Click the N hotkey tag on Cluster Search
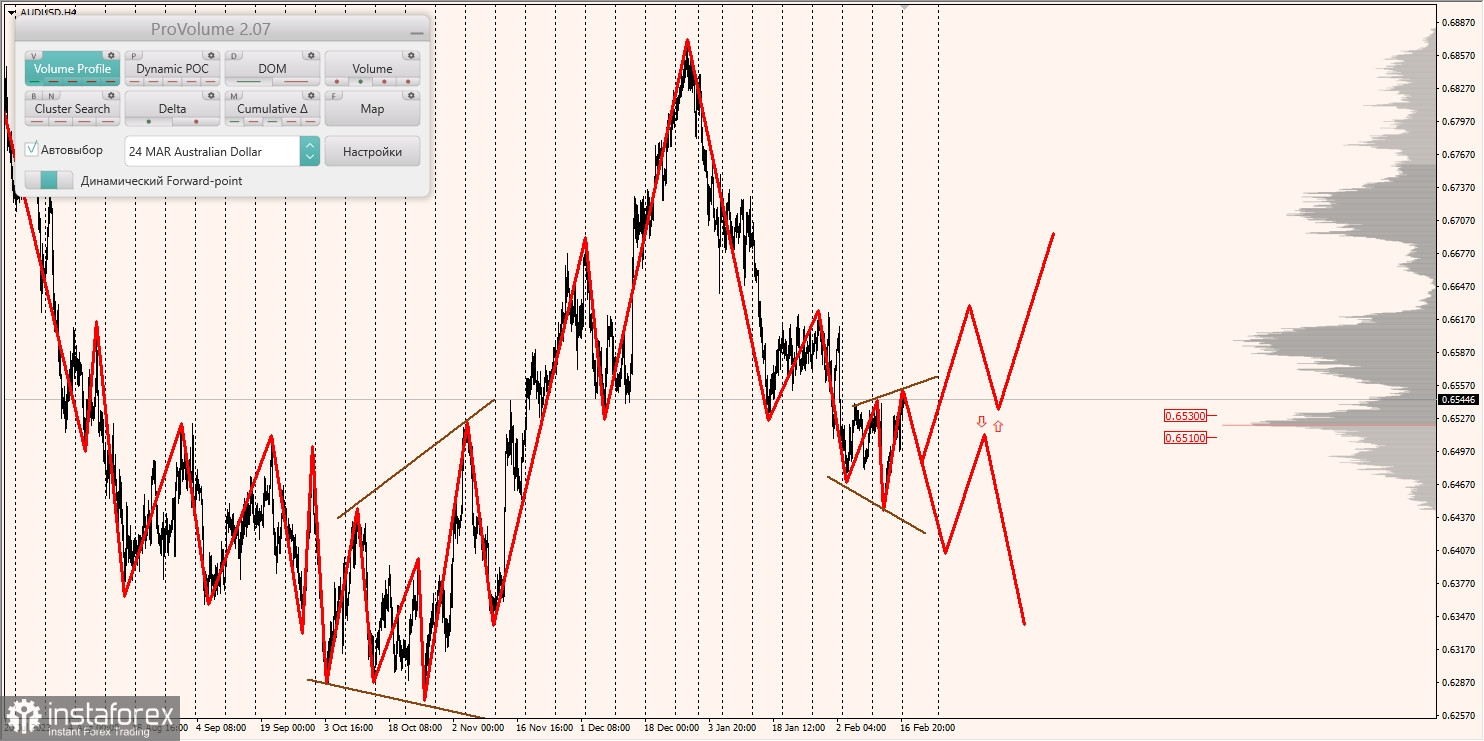The image size is (1484, 741). click(x=51, y=96)
